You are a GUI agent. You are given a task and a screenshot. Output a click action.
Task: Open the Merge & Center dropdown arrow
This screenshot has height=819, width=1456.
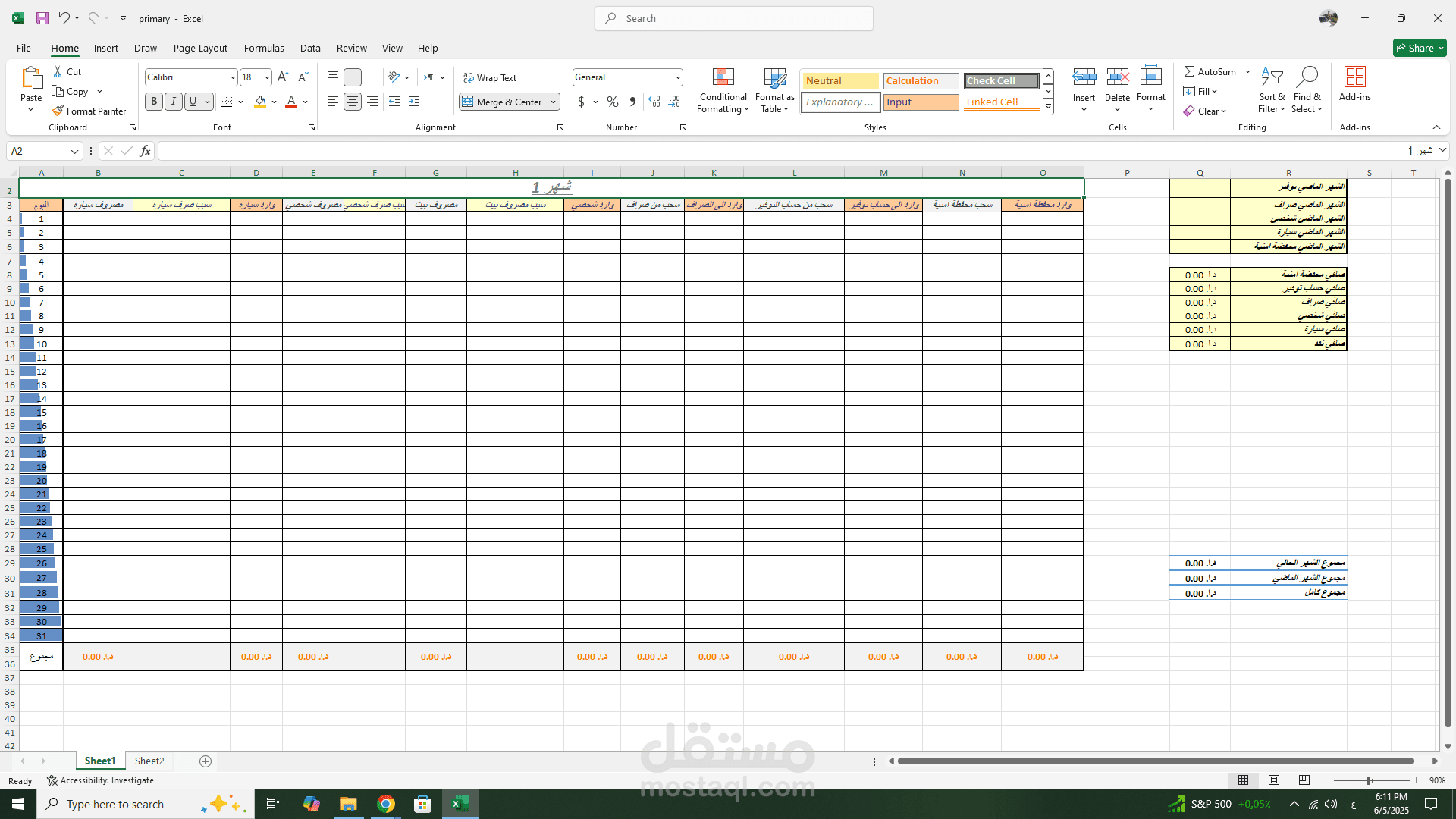point(554,102)
